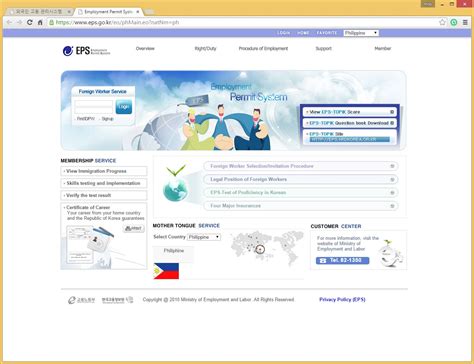The width and height of the screenshot is (474, 364).
Task: Click arrow icon on Legal Position row
Action: [392, 179]
